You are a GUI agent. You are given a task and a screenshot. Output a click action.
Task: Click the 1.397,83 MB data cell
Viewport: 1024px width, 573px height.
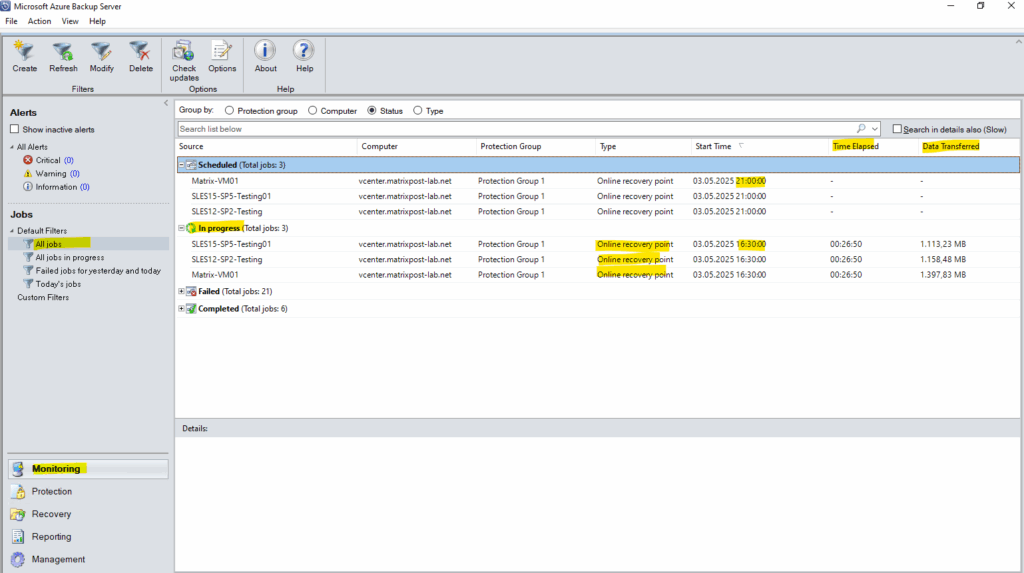[943, 275]
